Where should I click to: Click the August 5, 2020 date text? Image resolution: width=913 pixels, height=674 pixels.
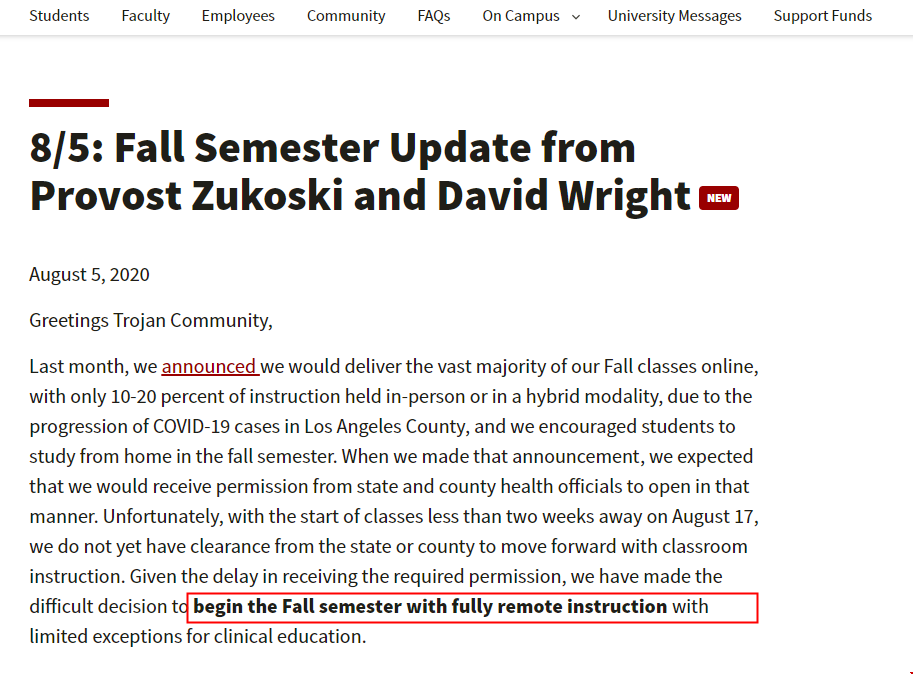click(89, 275)
